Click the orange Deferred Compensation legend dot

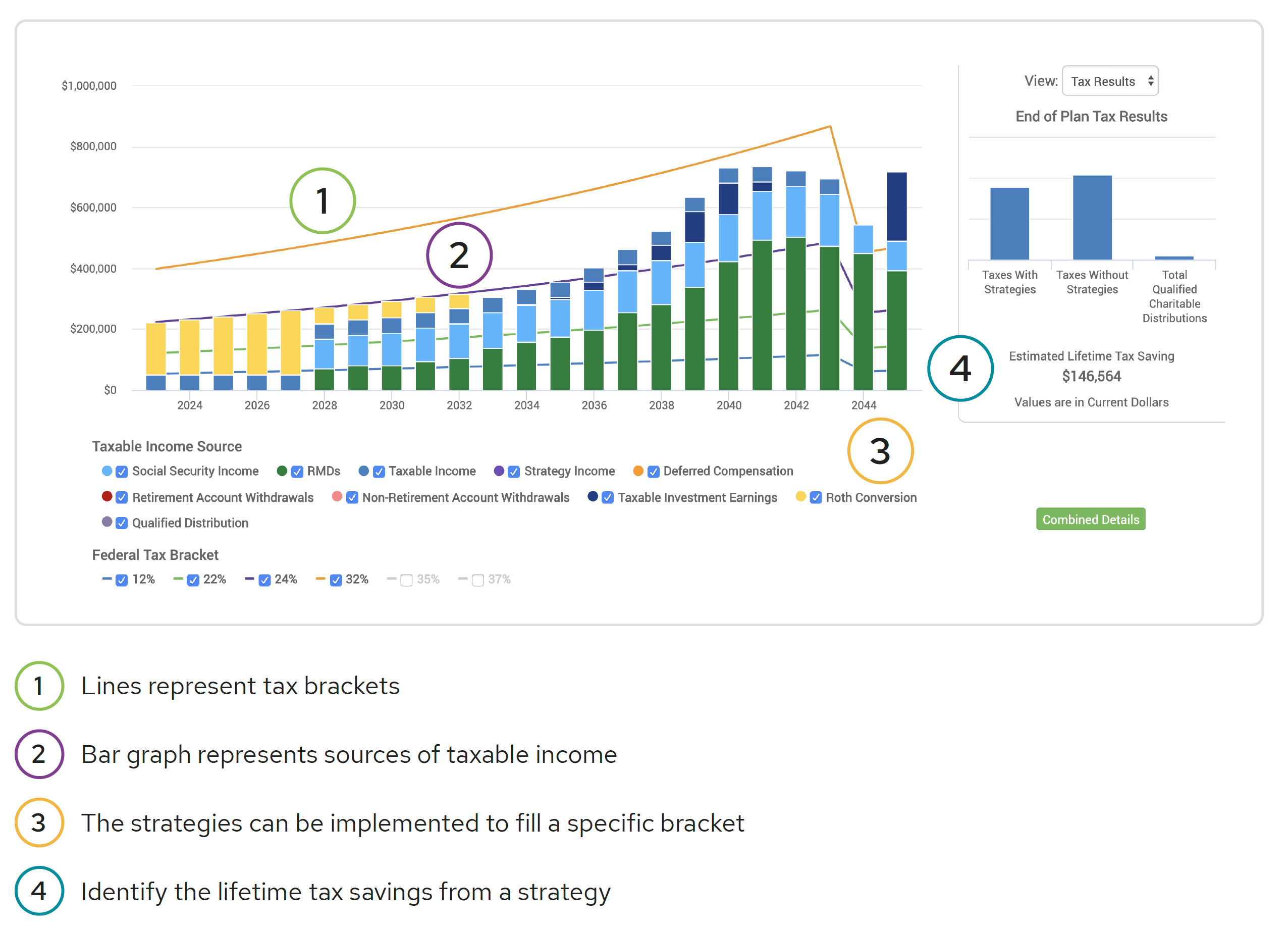pos(638,471)
